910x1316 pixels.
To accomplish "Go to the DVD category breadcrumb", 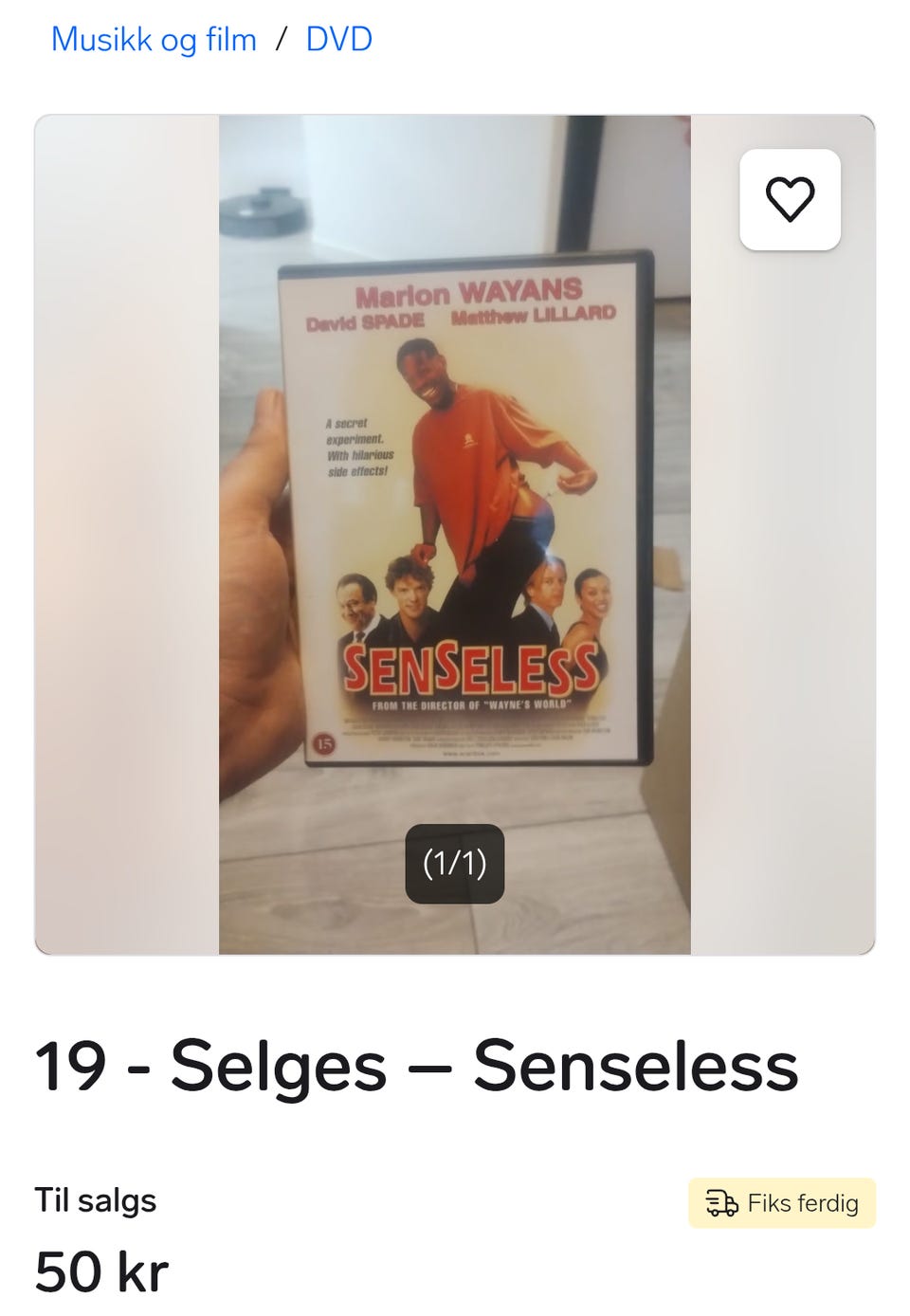I will click(338, 39).
